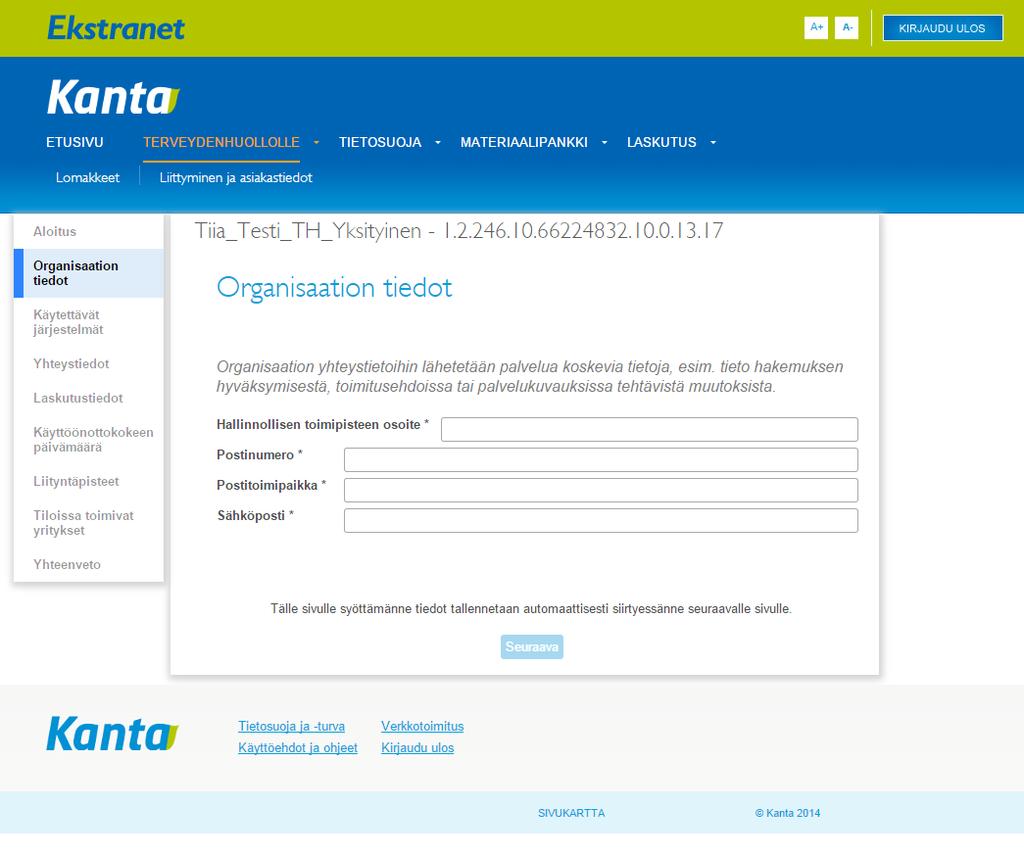Select Organisaation tiedot in the sidebar

tap(89, 273)
